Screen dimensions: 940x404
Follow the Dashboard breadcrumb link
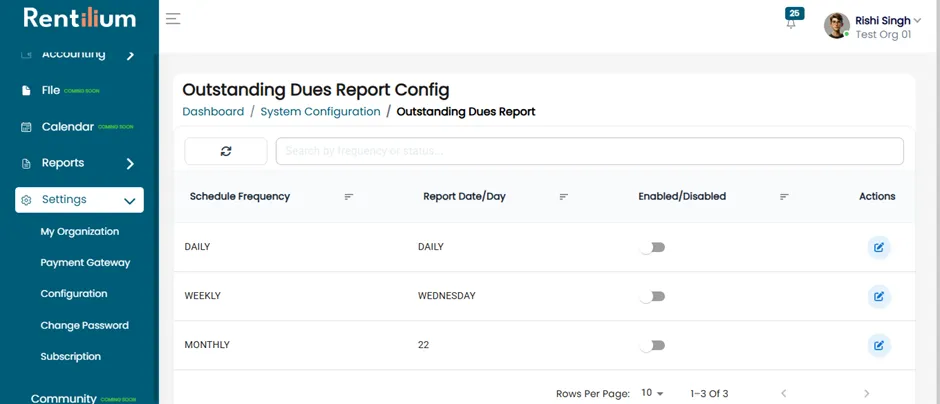click(x=213, y=111)
